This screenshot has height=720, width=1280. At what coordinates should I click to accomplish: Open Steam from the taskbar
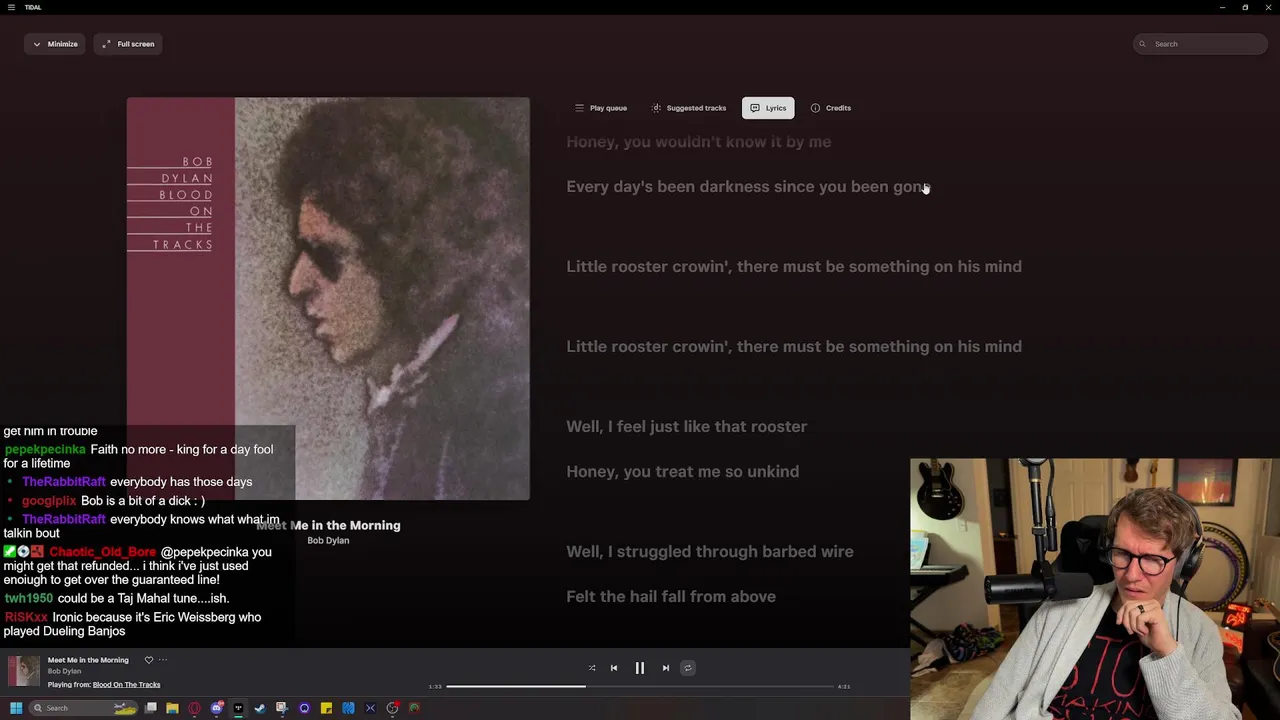pyautogui.click(x=260, y=708)
